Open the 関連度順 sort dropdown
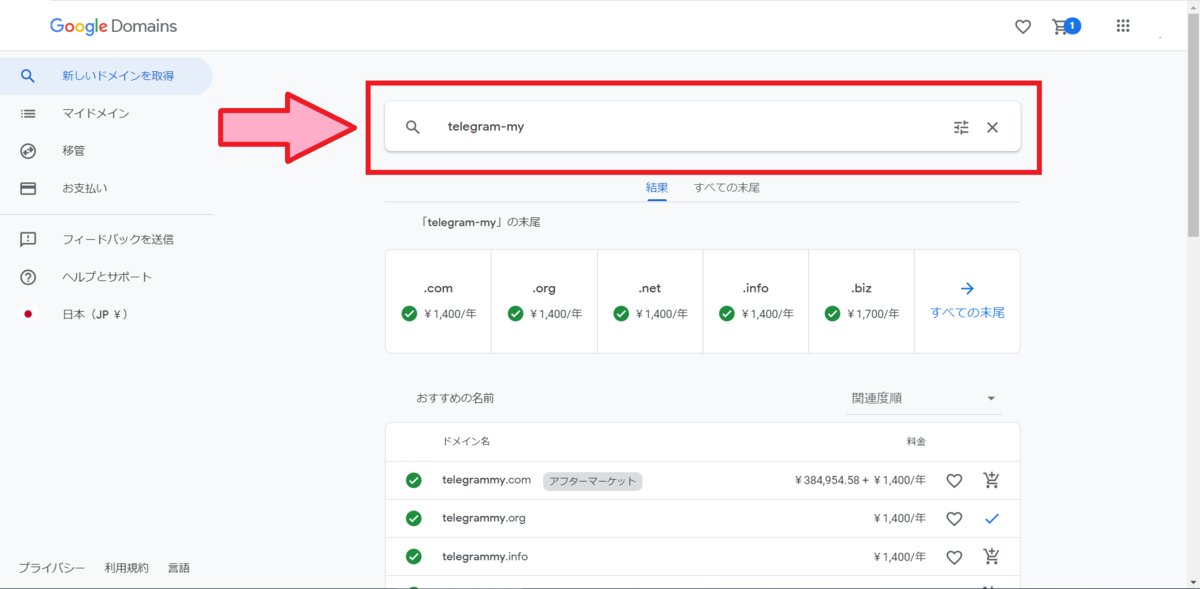Screen dimensions: 1200x589 (x=923, y=398)
